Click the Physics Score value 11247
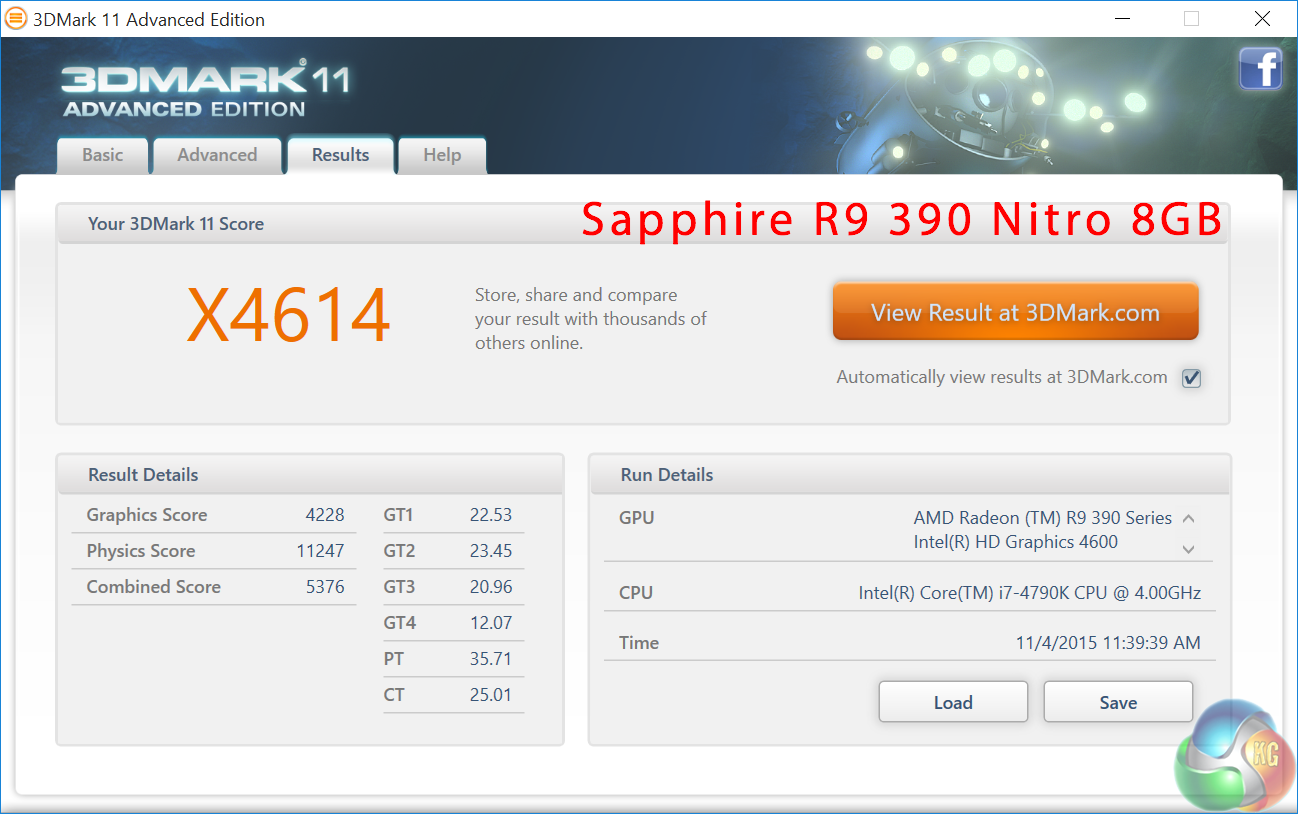Screen dimensions: 1298x814 [320, 551]
